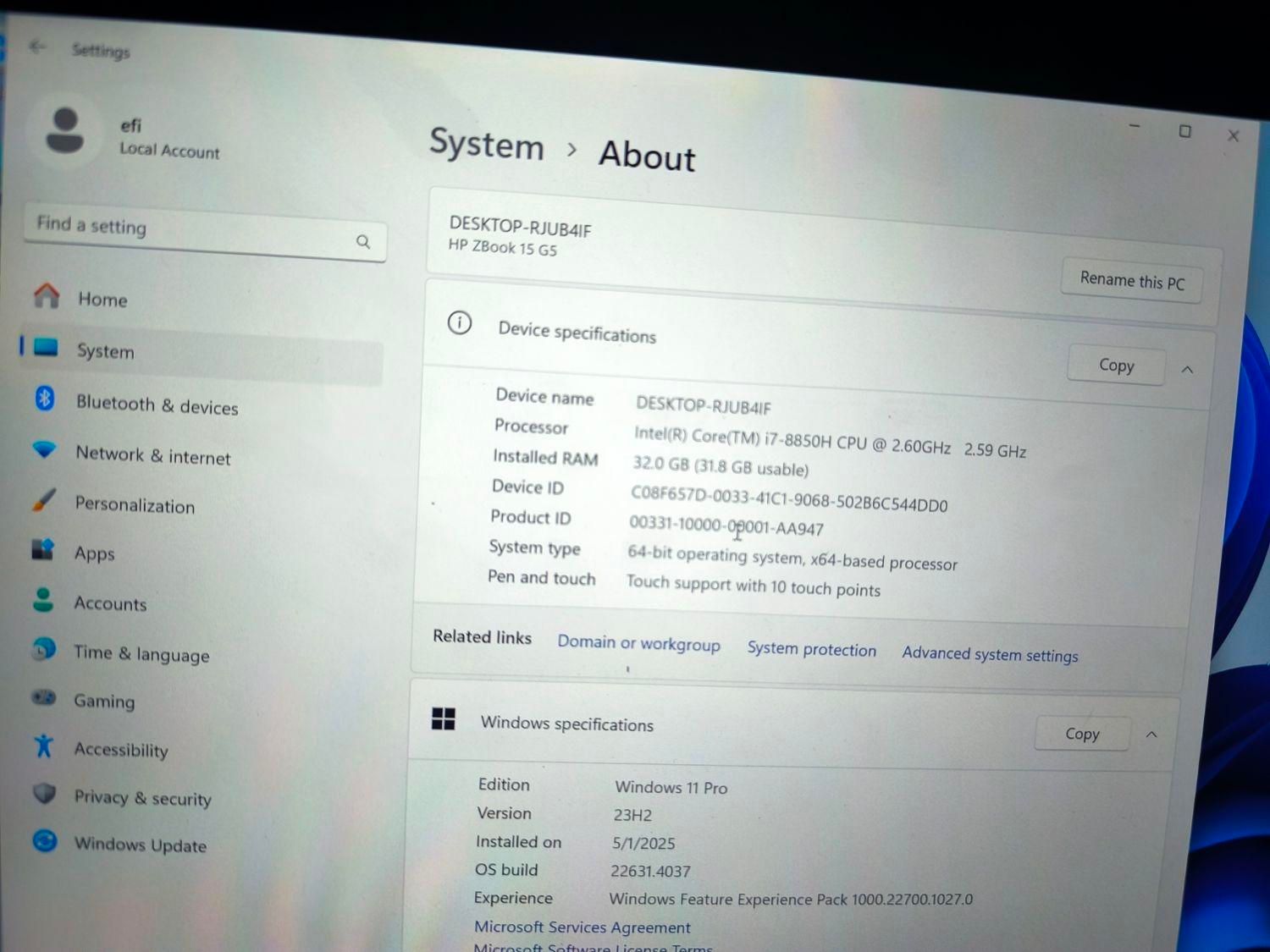1270x952 pixels.
Task: Click the Accessibility figure icon
Action: [x=43, y=746]
